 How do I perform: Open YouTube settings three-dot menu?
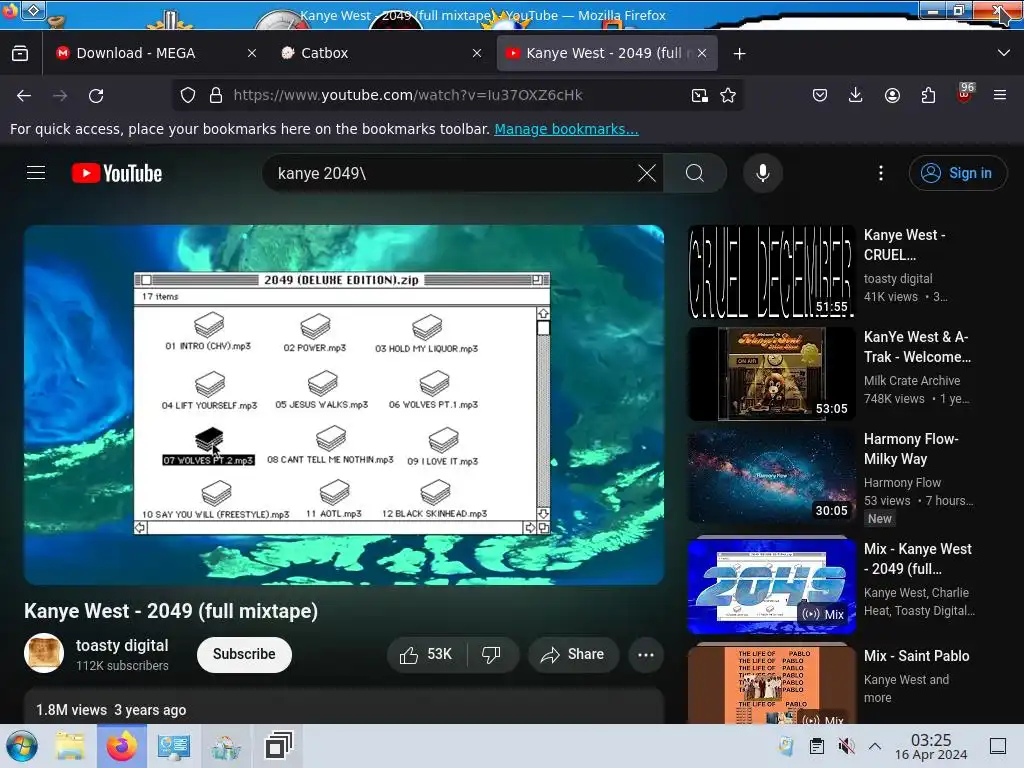(880, 173)
